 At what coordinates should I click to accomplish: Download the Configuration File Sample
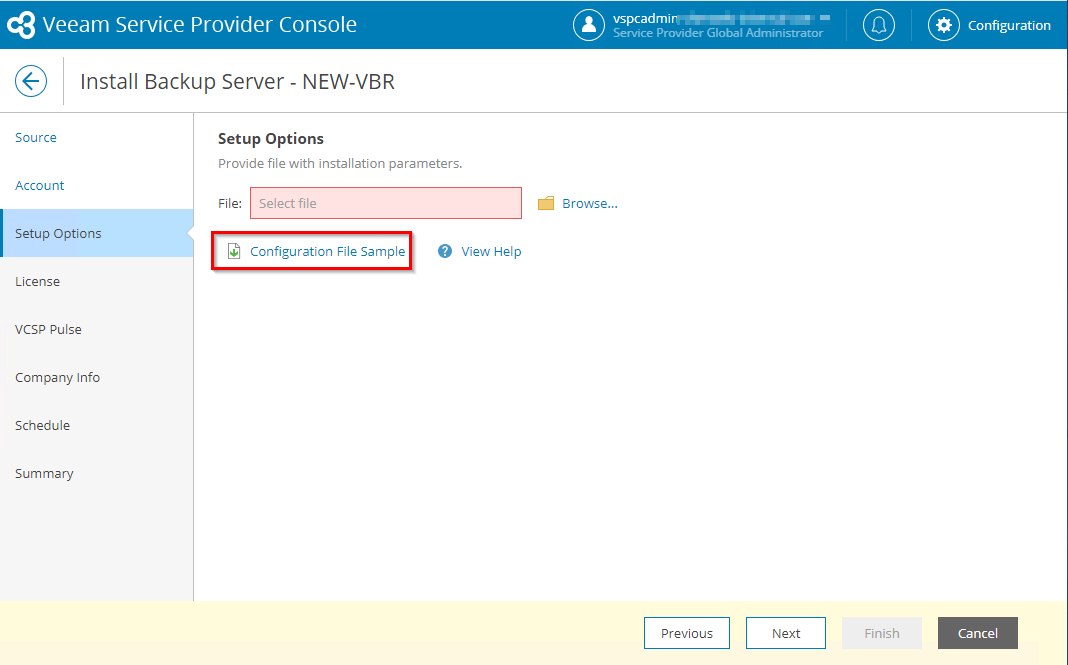[328, 251]
